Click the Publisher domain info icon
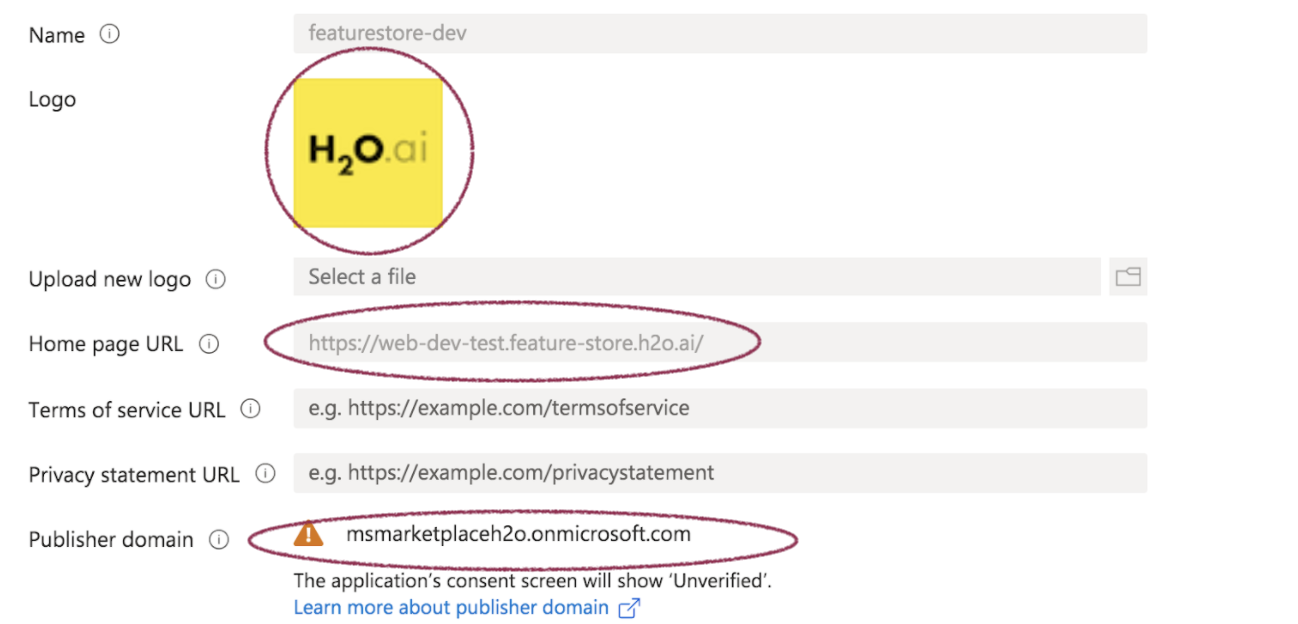Viewport: 1298px width, 624px height. click(219, 539)
